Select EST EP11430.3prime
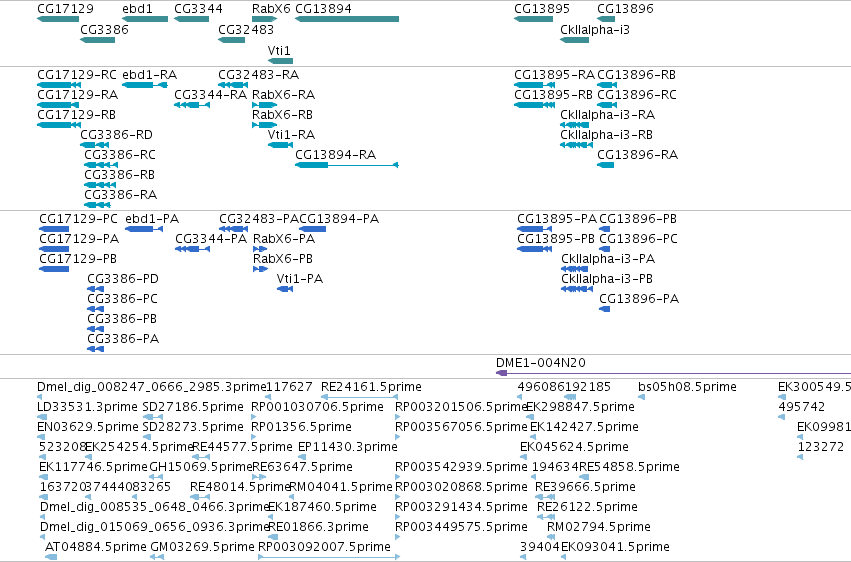The width and height of the screenshot is (851, 562). pyautogui.click(x=347, y=447)
